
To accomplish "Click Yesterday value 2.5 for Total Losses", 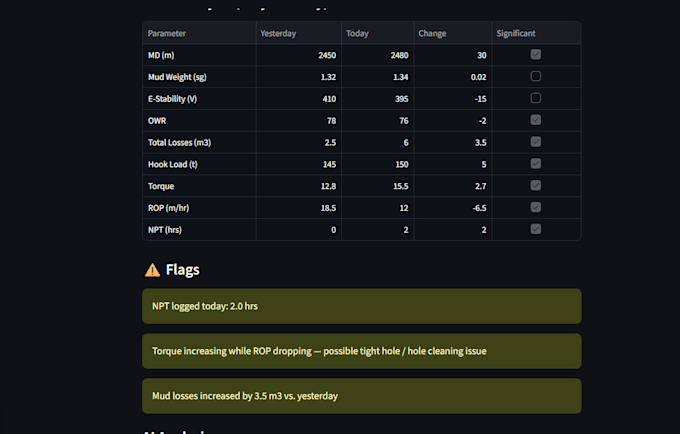I will pyautogui.click(x=298, y=142).
